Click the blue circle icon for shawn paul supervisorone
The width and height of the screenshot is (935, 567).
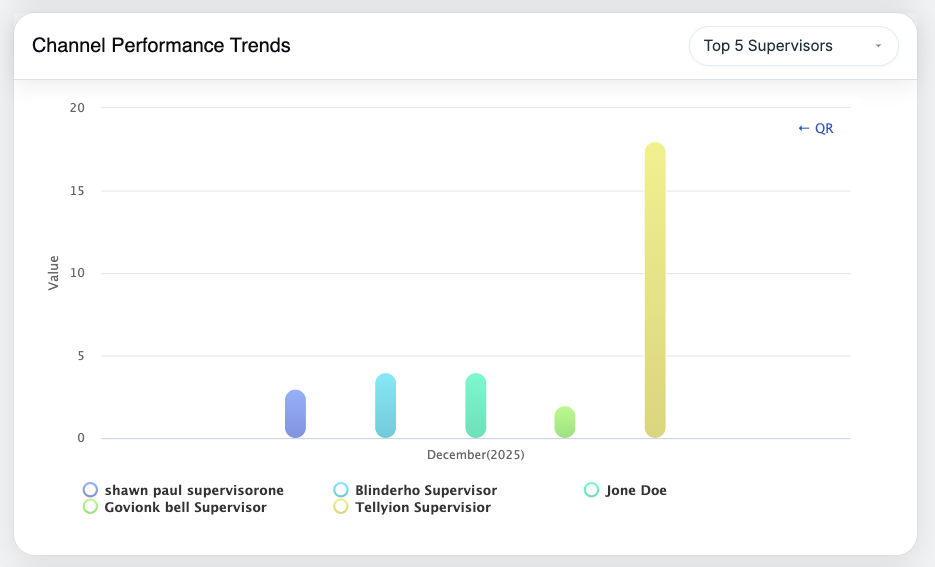(91, 490)
